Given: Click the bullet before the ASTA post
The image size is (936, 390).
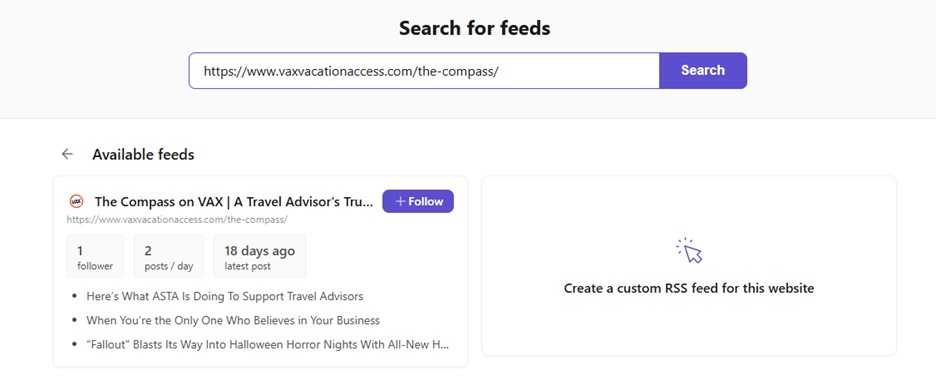Looking at the screenshot, I should (75, 296).
